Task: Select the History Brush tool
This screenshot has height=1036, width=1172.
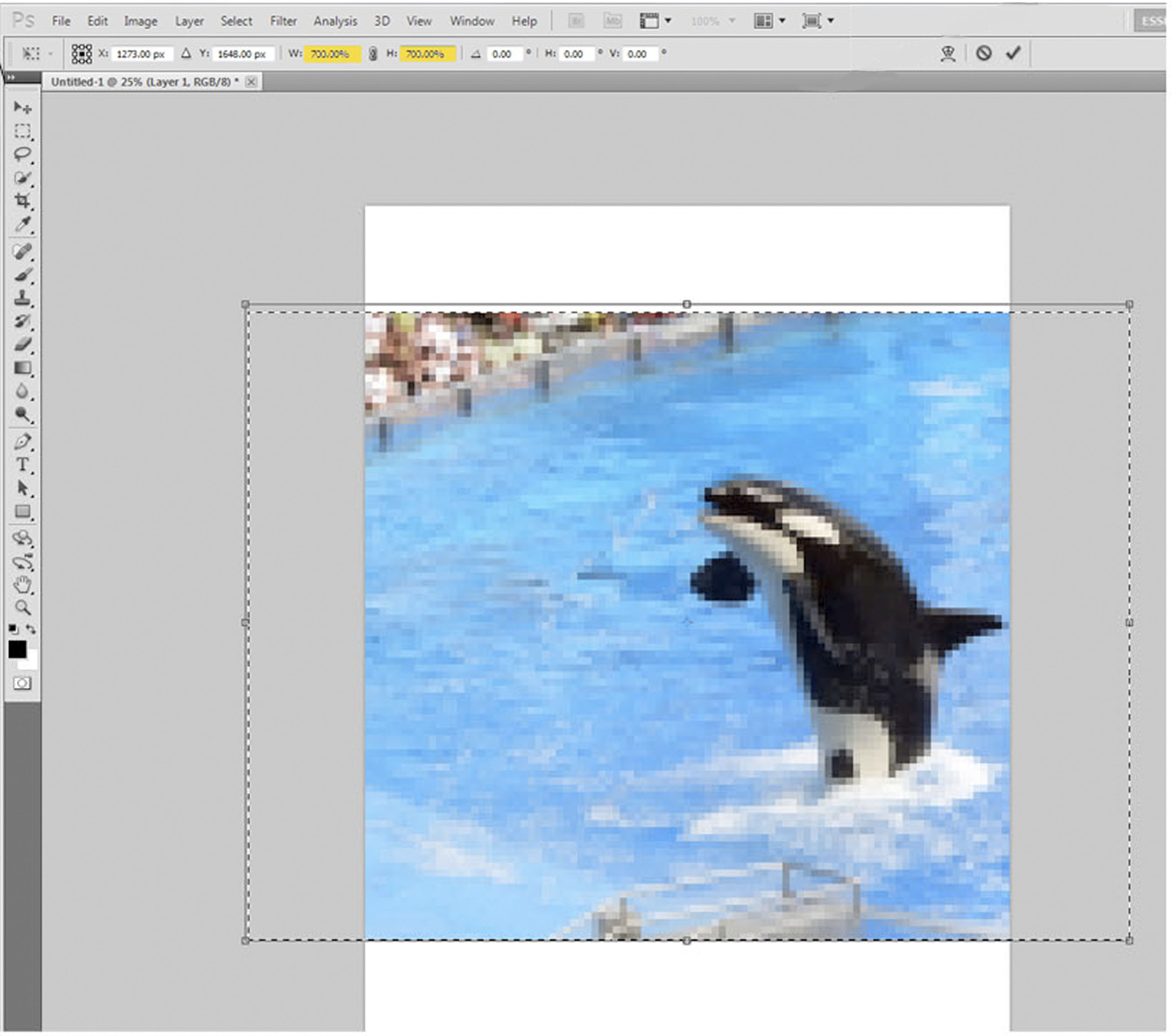Action: [22, 321]
